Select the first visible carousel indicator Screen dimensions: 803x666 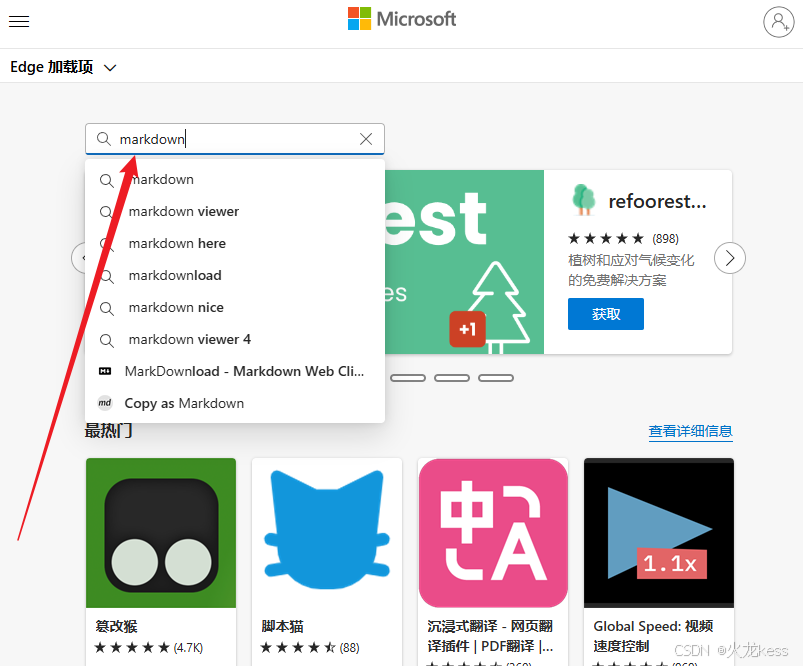[408, 378]
